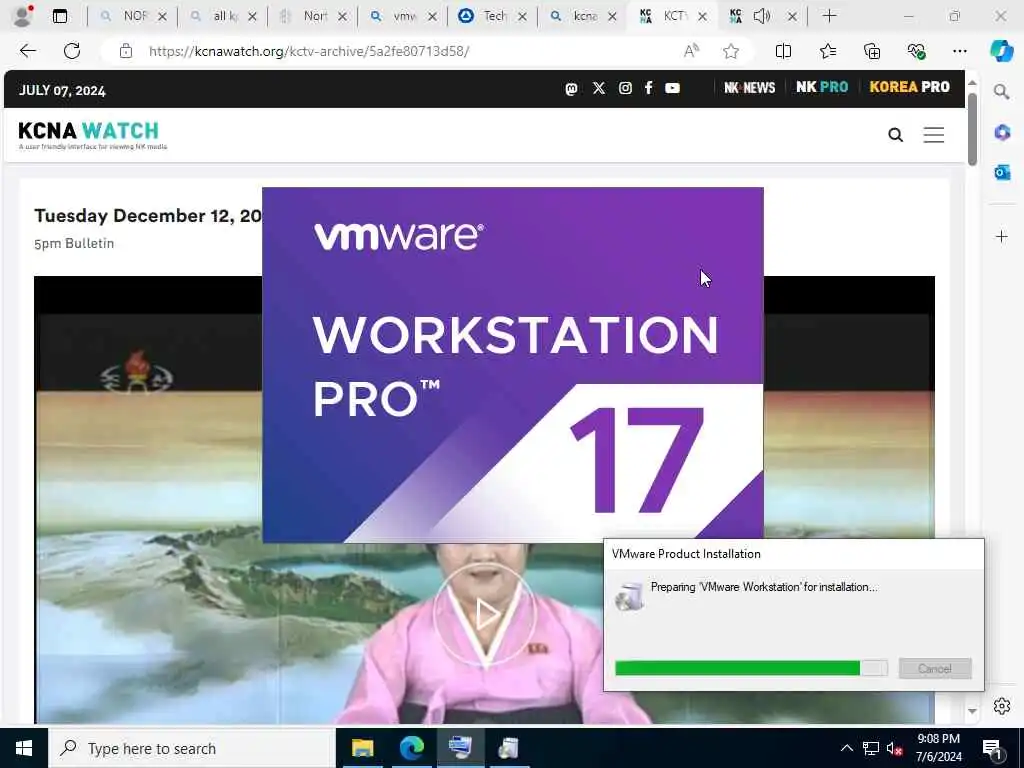The height and width of the screenshot is (768, 1024).
Task: Open the muted taskbar volume icon
Action: (895, 748)
